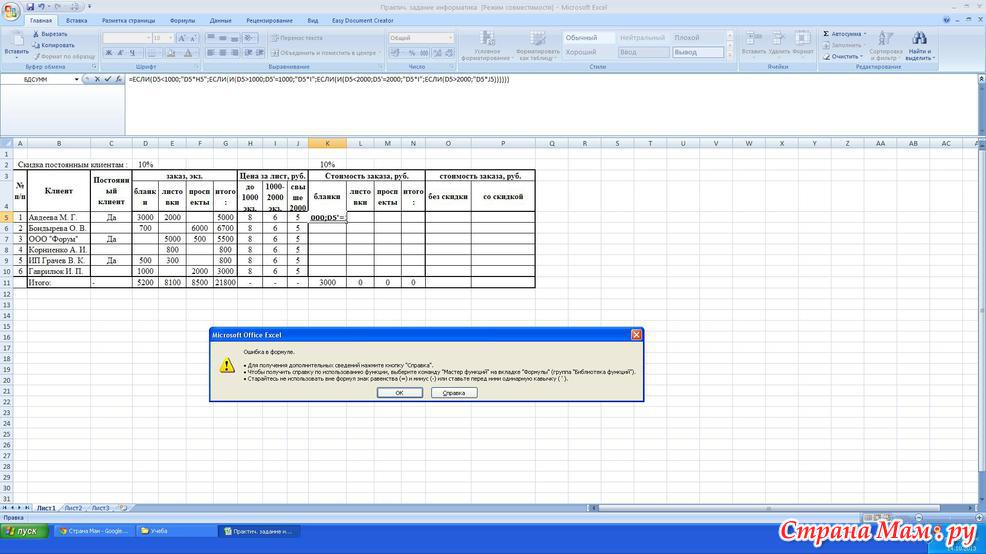
Task: Switch to Страна Мам Google Chrome taskbar item
Action: tap(93, 531)
